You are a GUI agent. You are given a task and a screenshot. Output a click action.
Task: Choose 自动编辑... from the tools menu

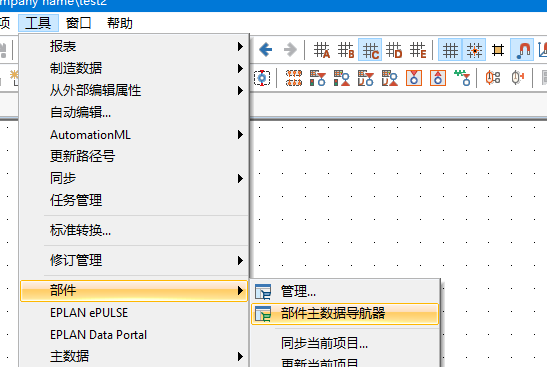pos(134,113)
